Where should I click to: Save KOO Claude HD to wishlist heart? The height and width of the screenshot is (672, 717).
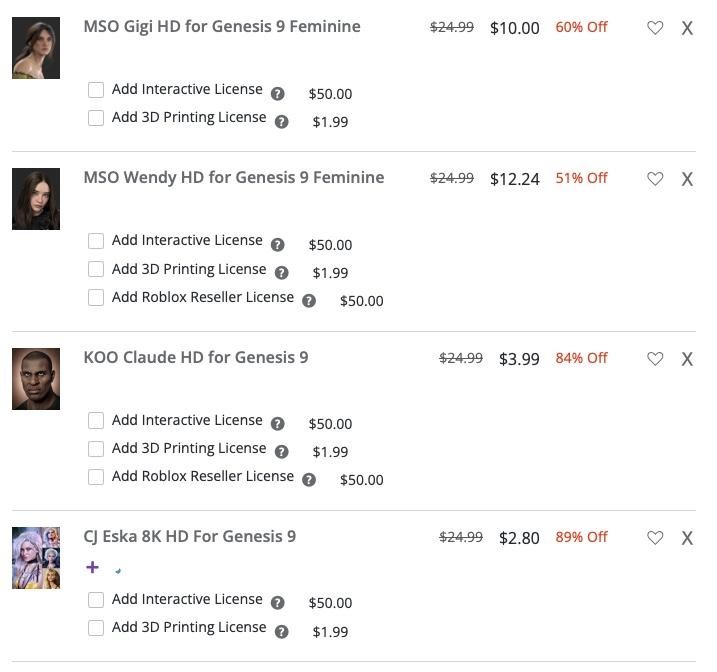655,358
